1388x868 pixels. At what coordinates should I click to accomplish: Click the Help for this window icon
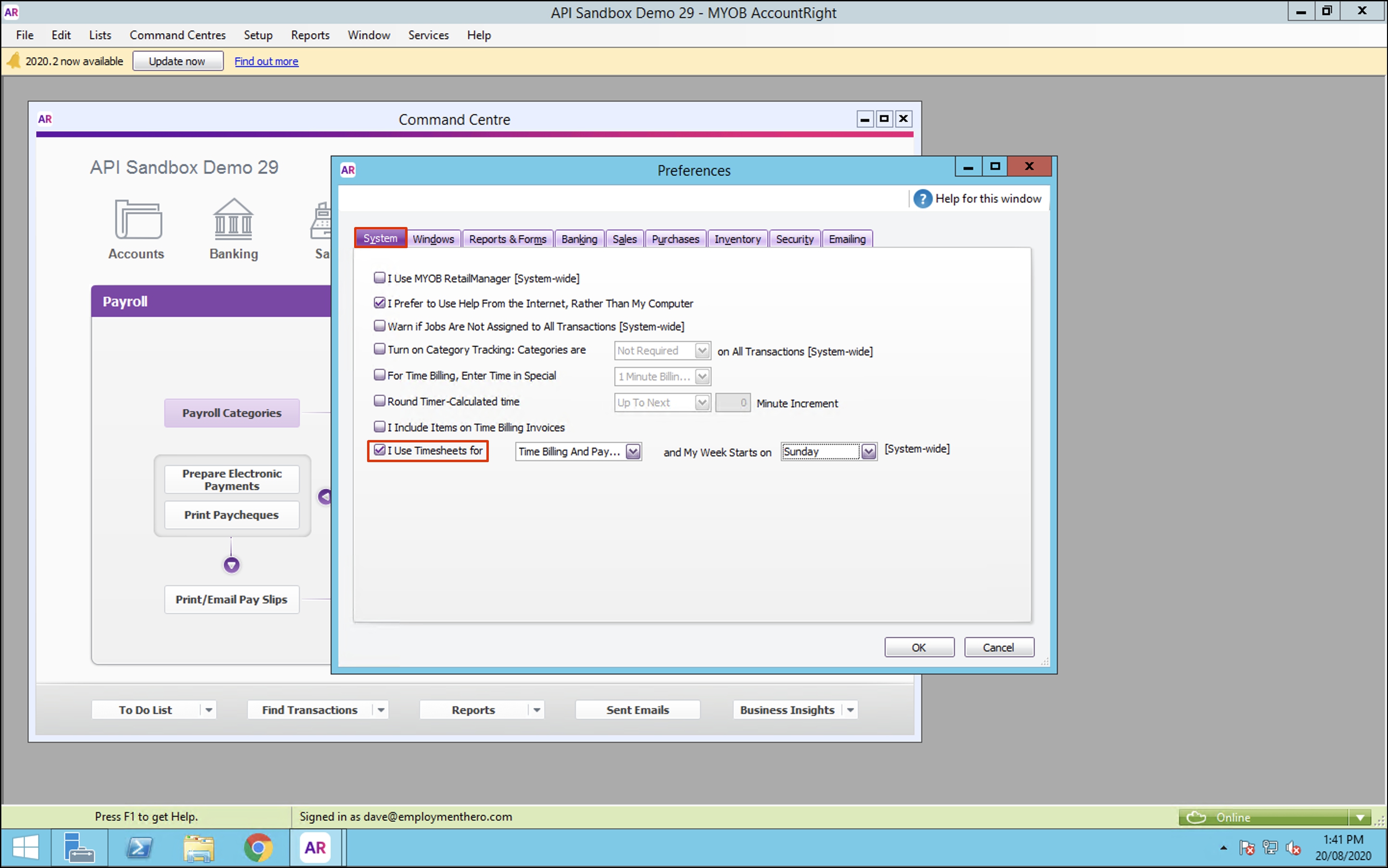tap(922, 199)
